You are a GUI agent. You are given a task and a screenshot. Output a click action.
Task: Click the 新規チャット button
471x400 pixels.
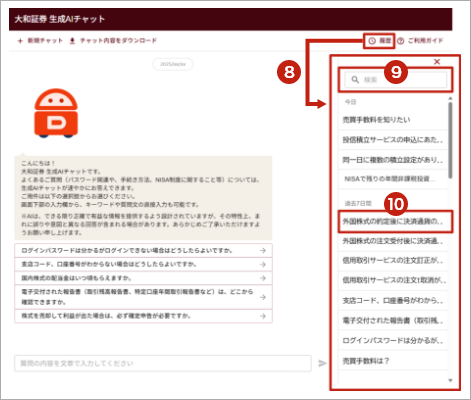coord(40,41)
